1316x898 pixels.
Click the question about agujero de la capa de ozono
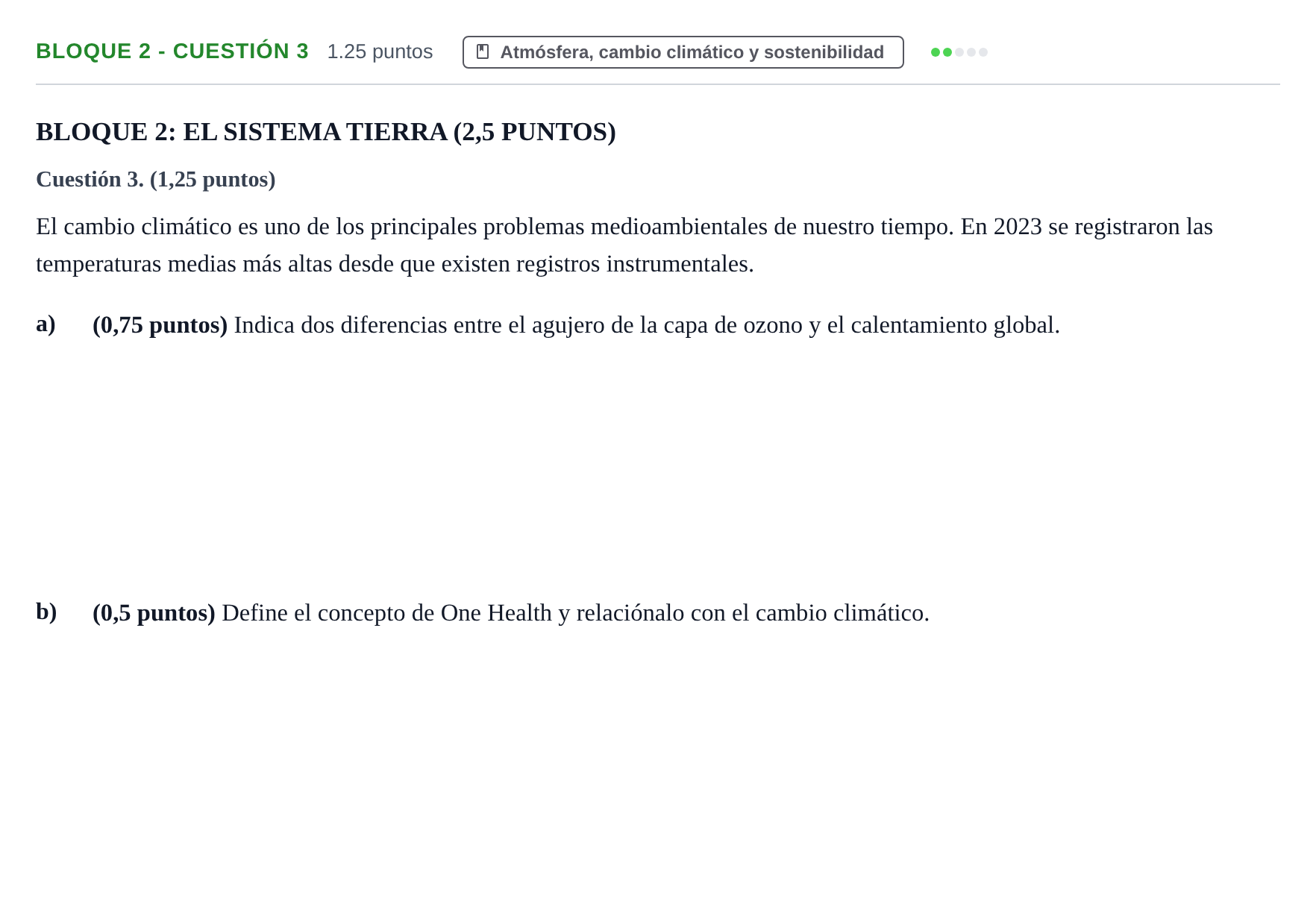(x=576, y=325)
